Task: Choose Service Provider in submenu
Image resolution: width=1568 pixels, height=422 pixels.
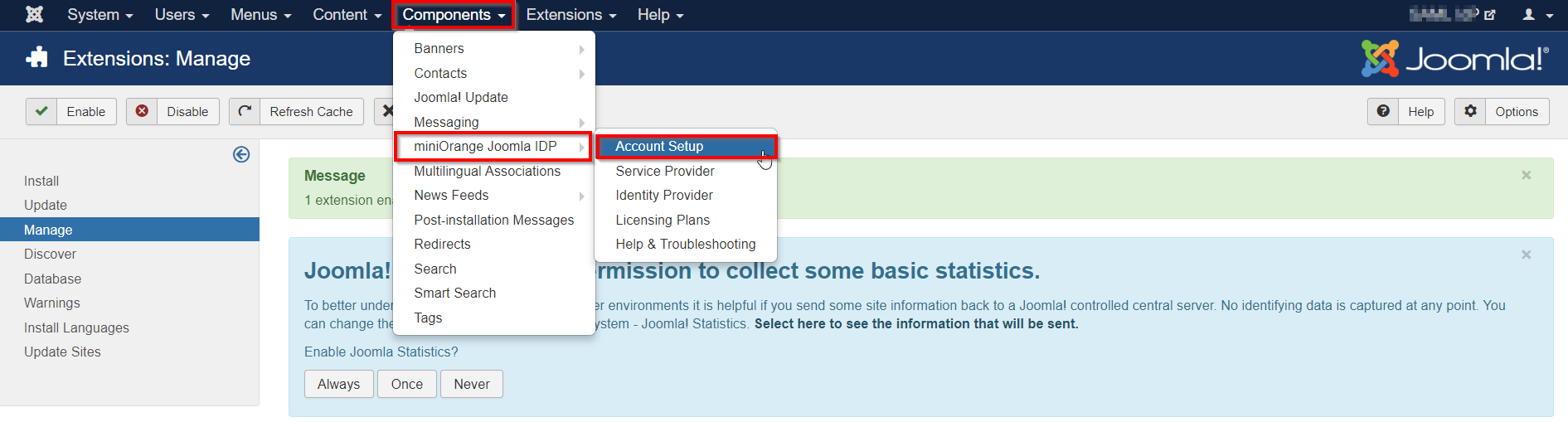Action: click(x=686, y=171)
